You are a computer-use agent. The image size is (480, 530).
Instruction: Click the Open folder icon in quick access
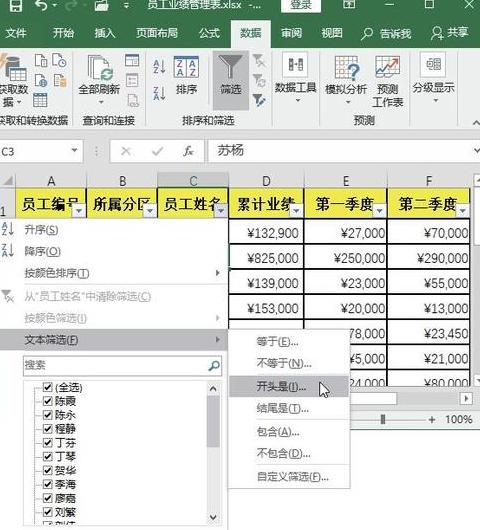101,5
